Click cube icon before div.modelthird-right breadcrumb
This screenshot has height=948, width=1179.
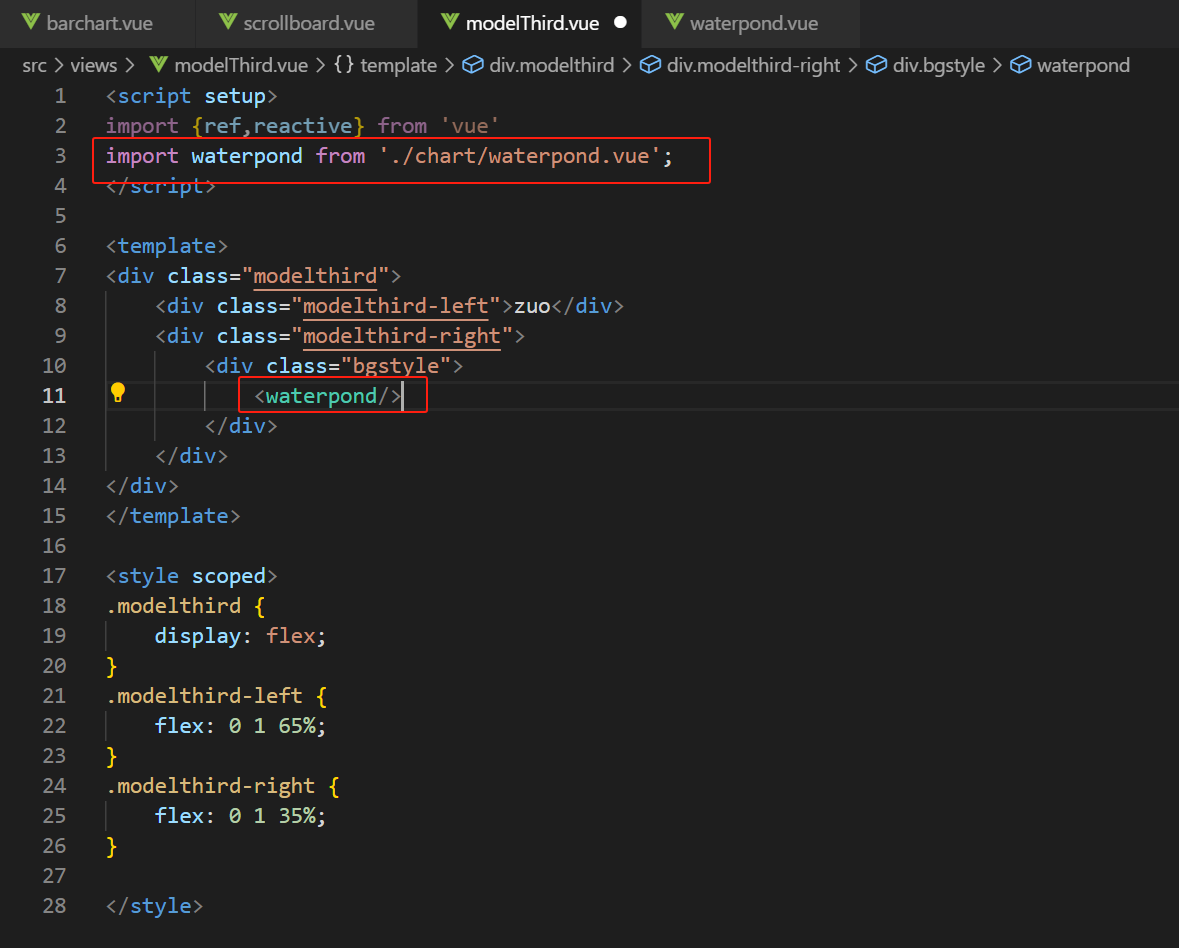tap(650, 65)
